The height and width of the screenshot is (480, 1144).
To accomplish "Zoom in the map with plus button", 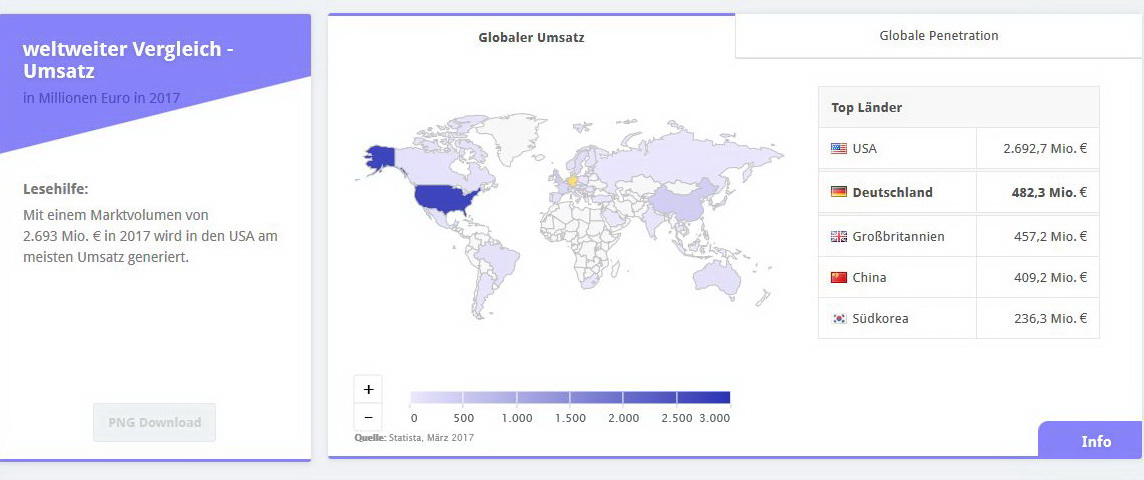I will click(x=368, y=389).
